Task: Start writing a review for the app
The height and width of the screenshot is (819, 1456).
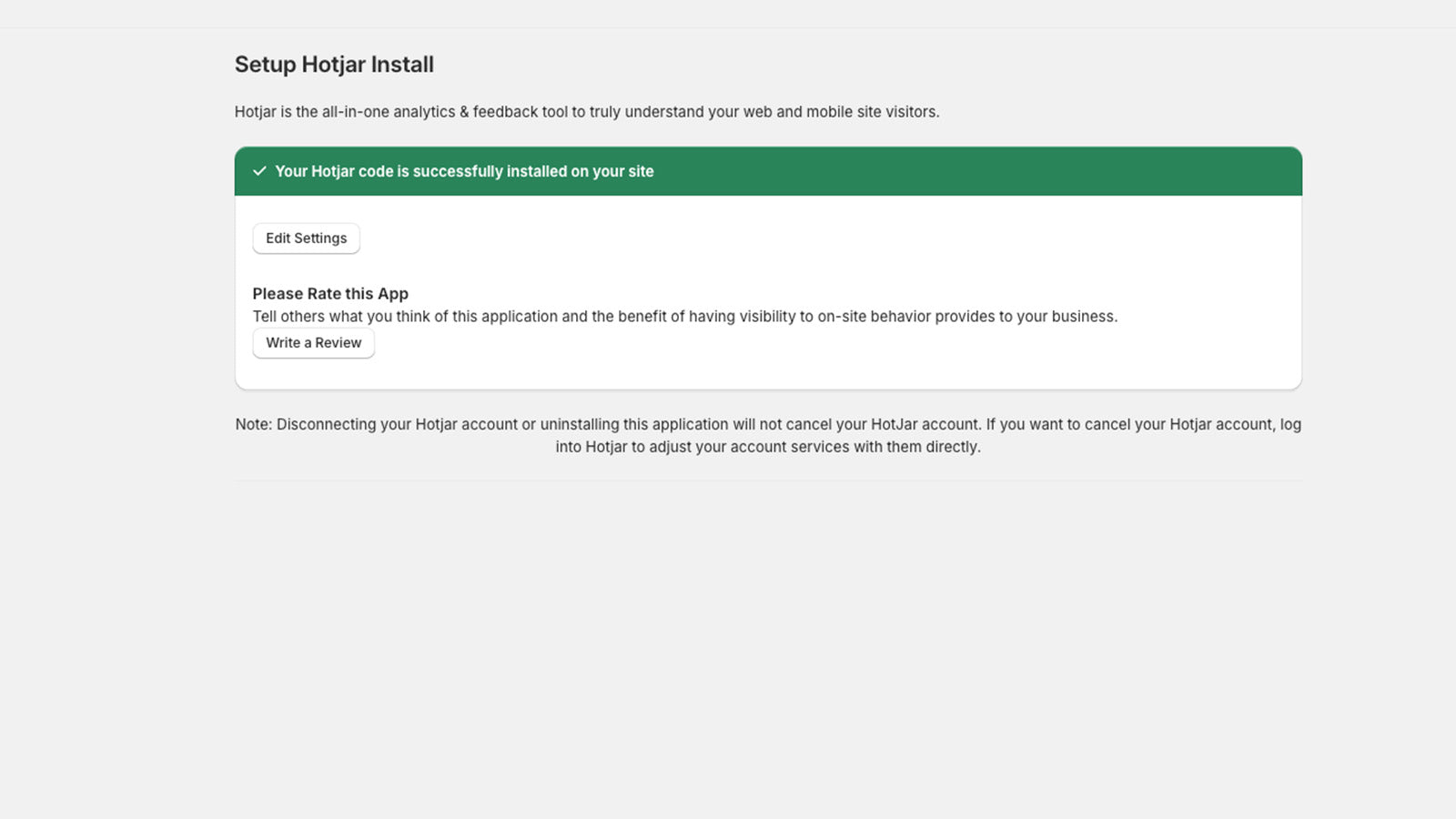Action: tap(313, 343)
